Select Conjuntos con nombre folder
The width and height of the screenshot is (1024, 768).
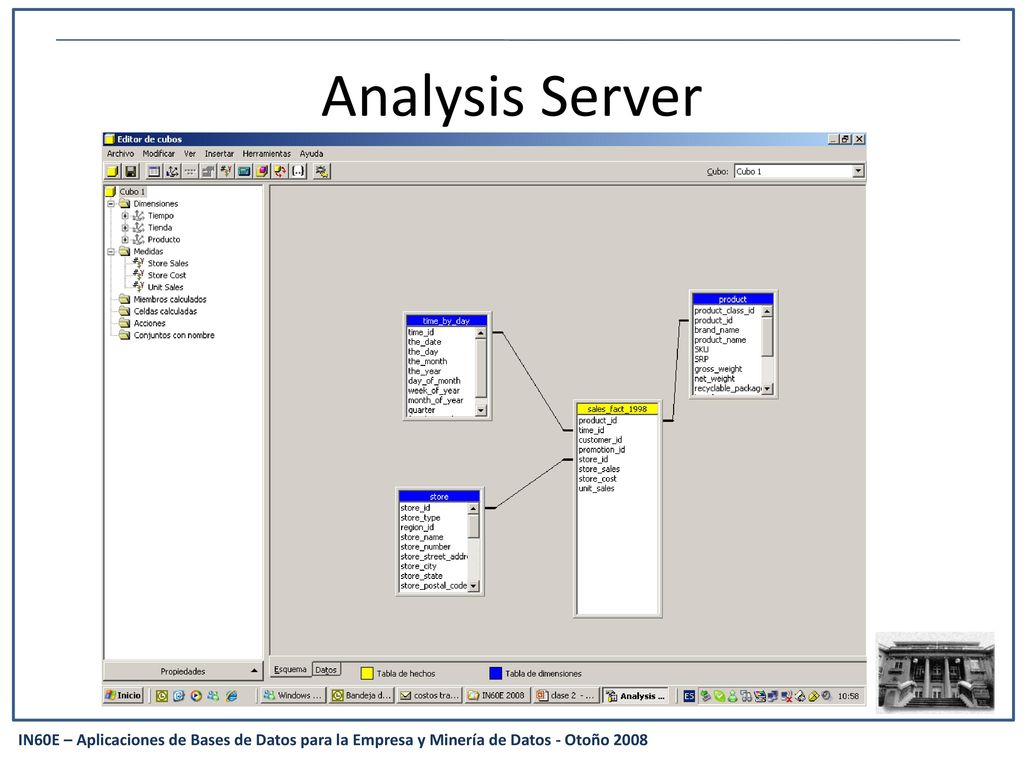[x=174, y=335]
